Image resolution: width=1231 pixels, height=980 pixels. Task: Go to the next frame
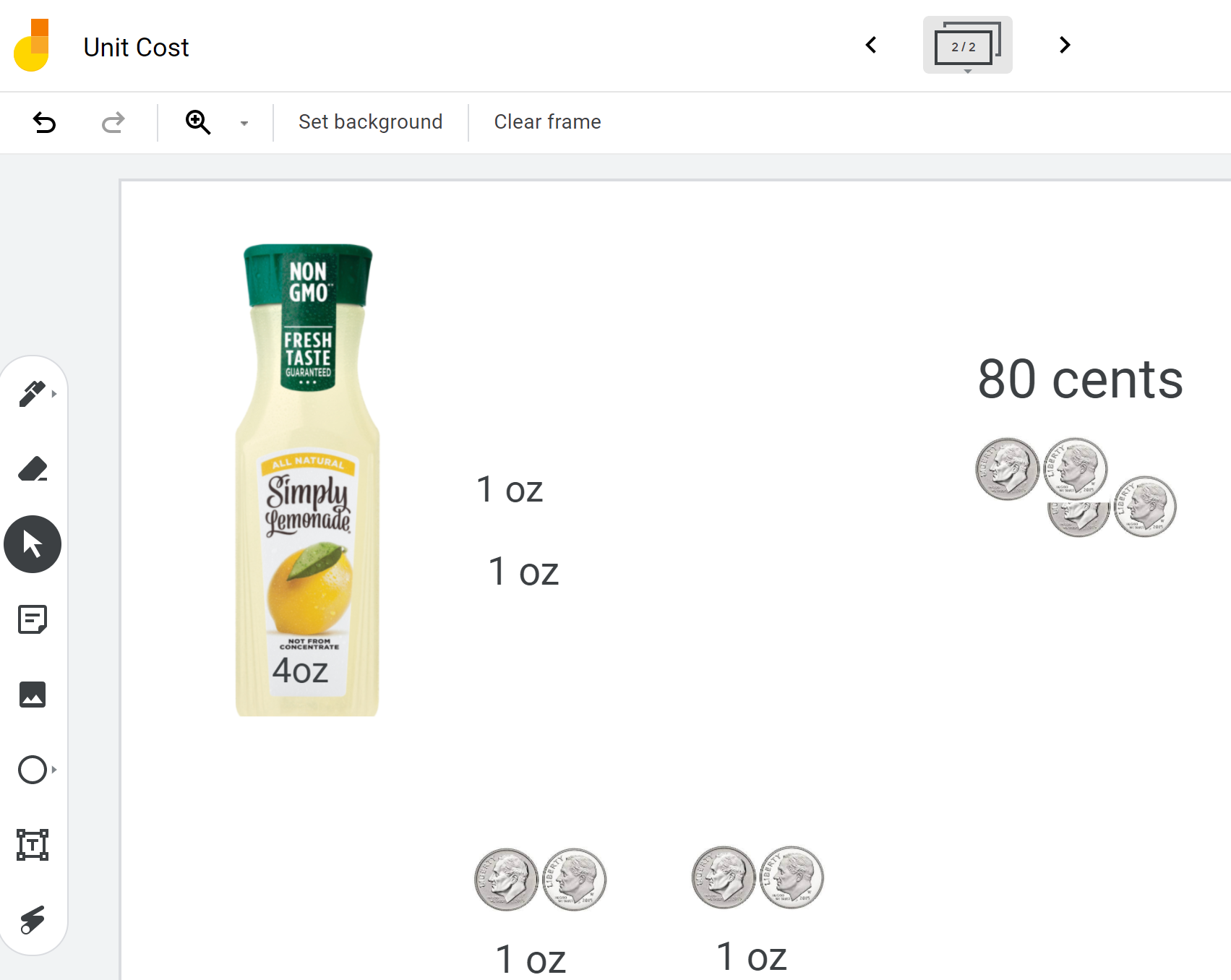point(1064,46)
